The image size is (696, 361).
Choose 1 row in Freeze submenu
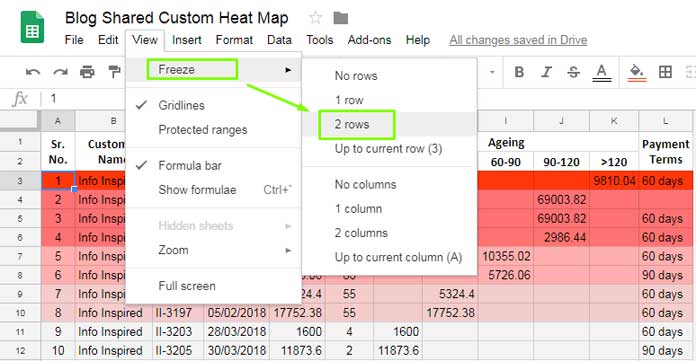[390, 100]
